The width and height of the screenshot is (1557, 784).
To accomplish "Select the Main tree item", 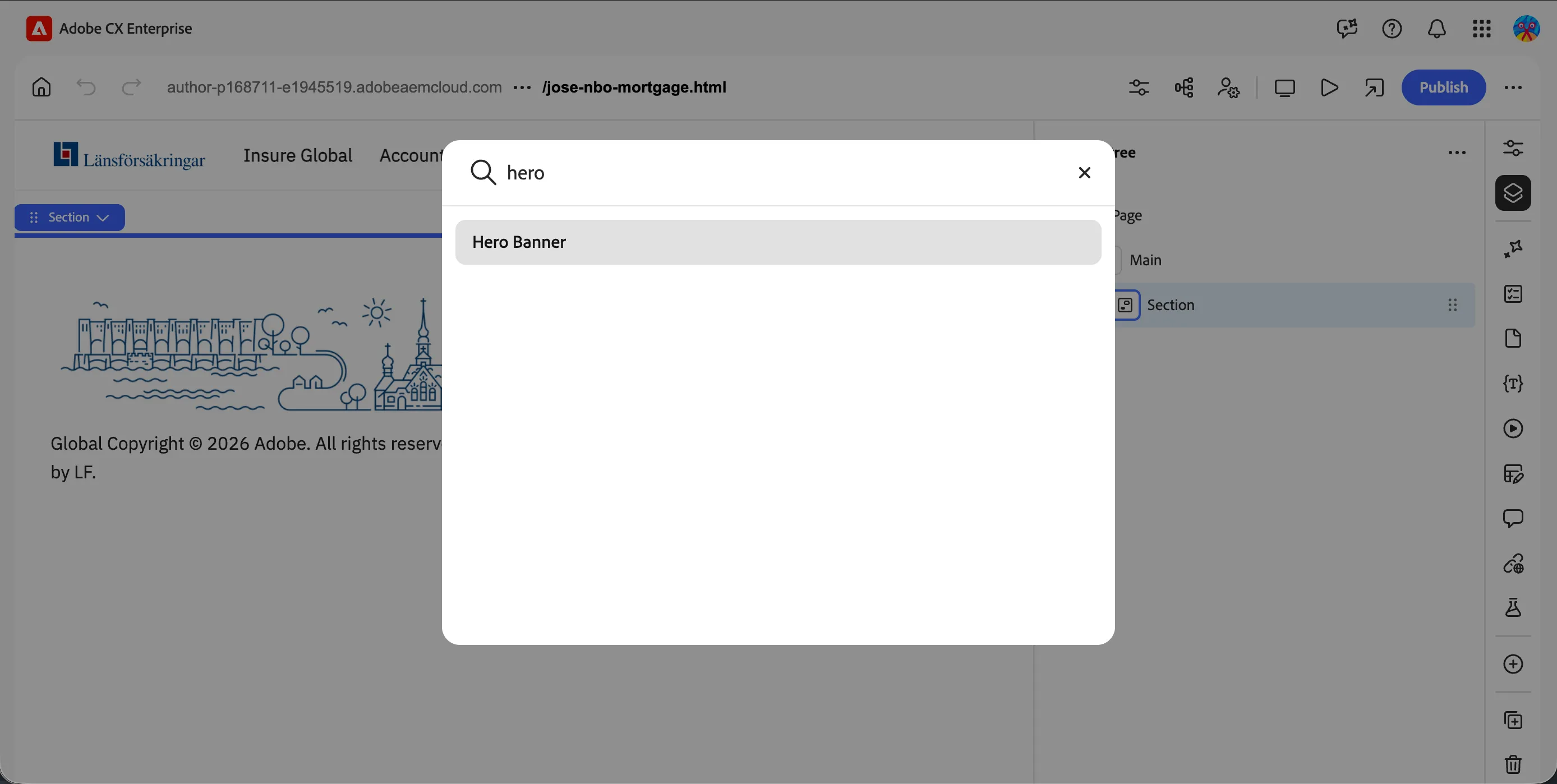I will tap(1145, 260).
